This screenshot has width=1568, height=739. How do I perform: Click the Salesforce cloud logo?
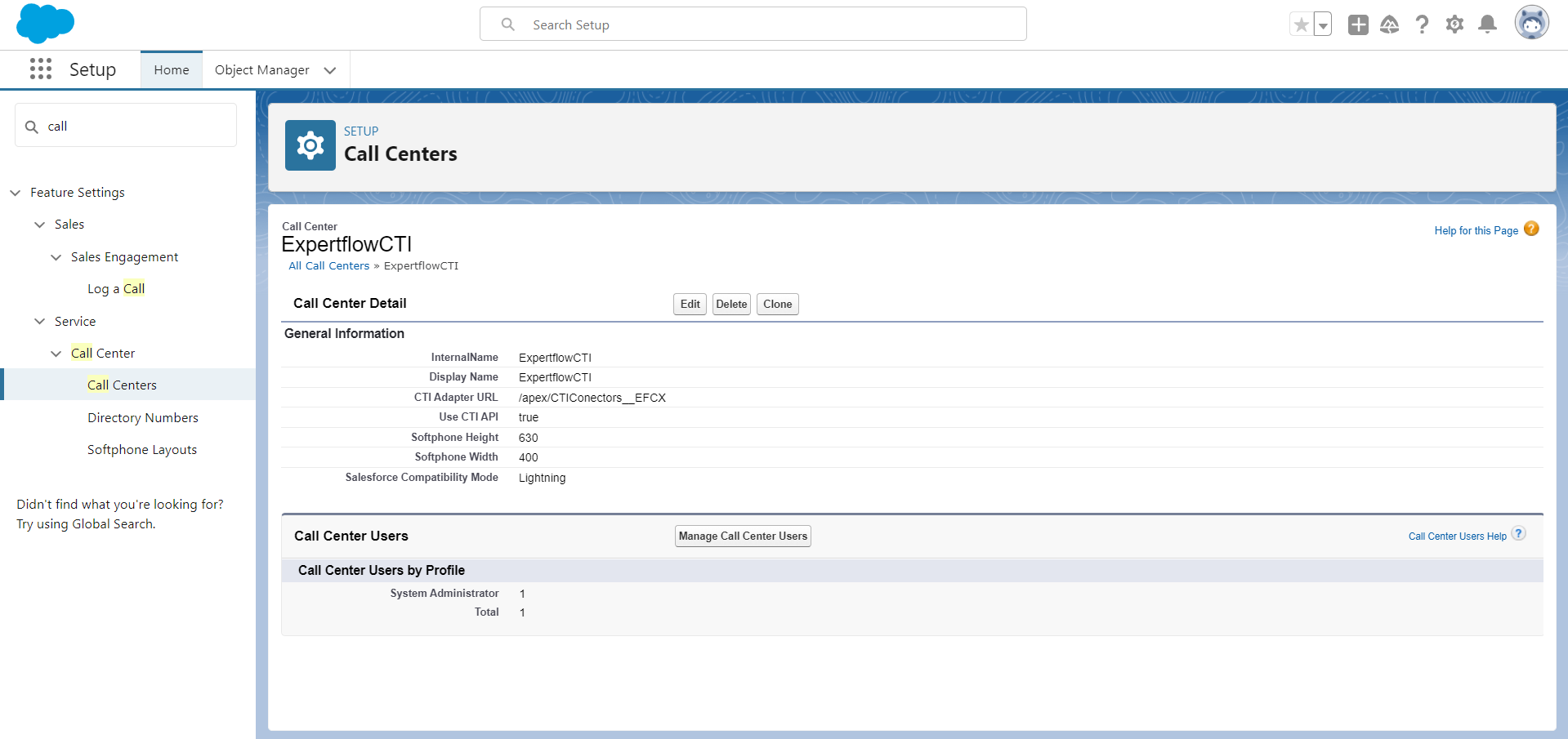[45, 23]
